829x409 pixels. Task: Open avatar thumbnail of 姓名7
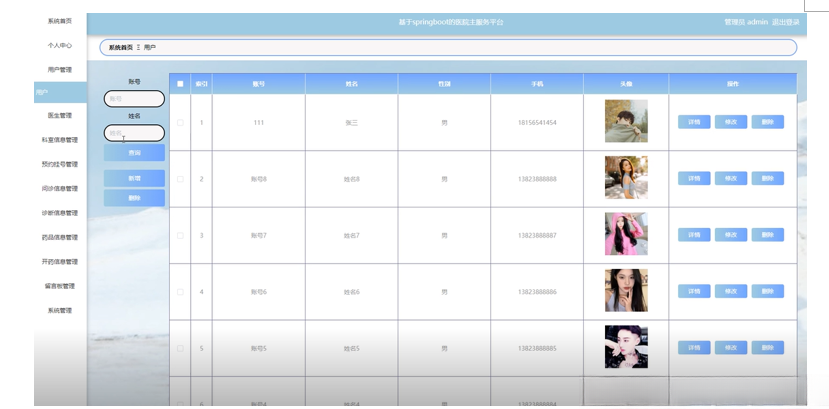pyautogui.click(x=626, y=234)
